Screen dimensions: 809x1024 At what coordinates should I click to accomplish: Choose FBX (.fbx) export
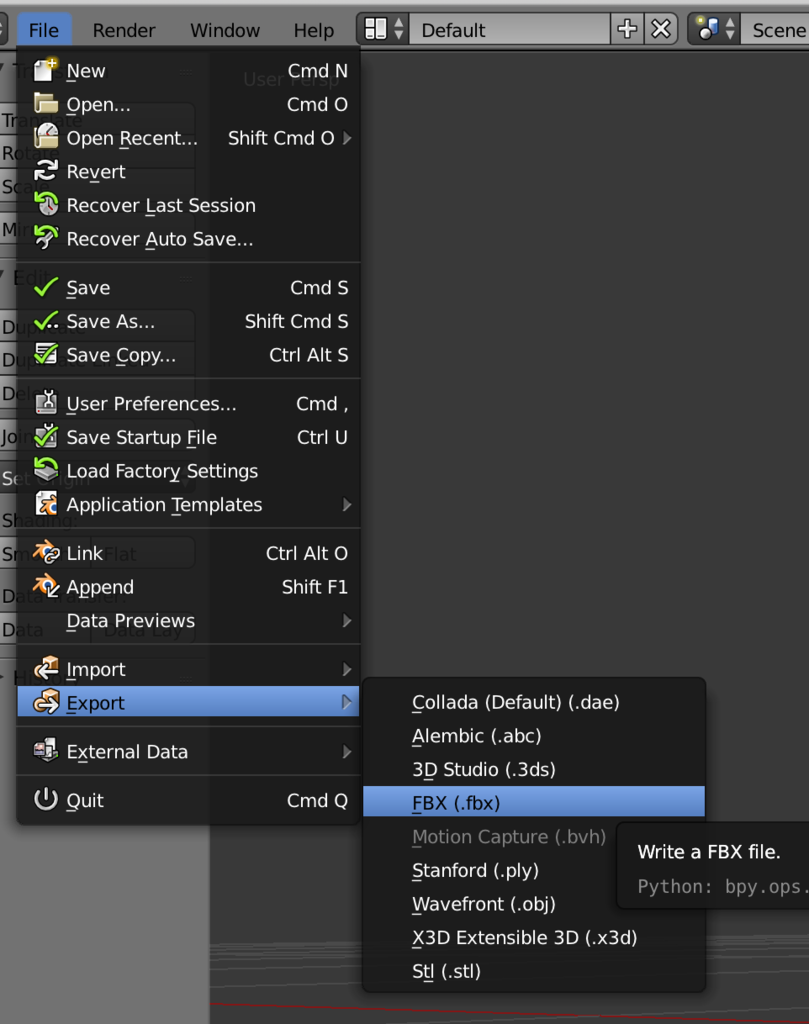tap(534, 802)
